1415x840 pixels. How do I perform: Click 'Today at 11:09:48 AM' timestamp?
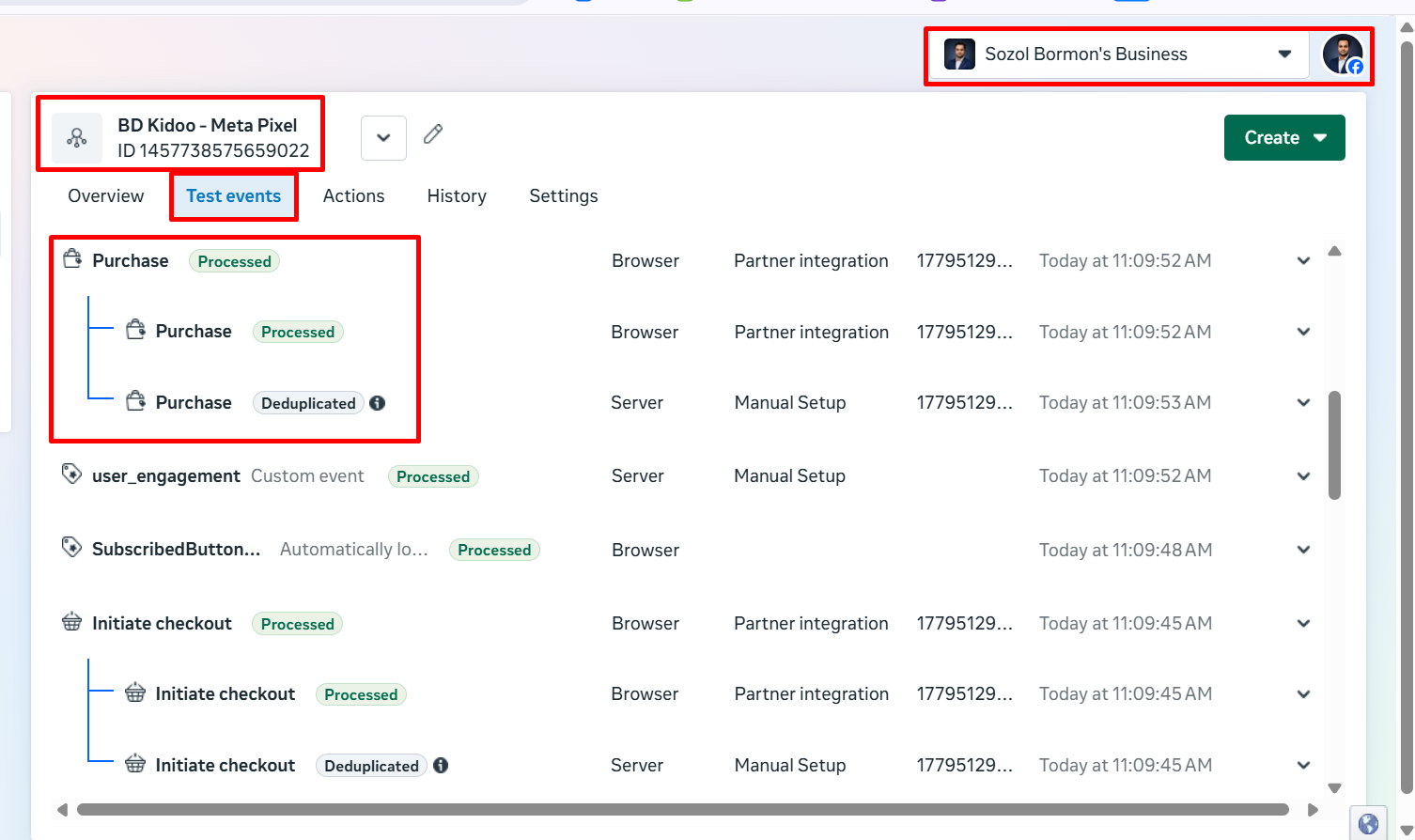tap(1126, 550)
